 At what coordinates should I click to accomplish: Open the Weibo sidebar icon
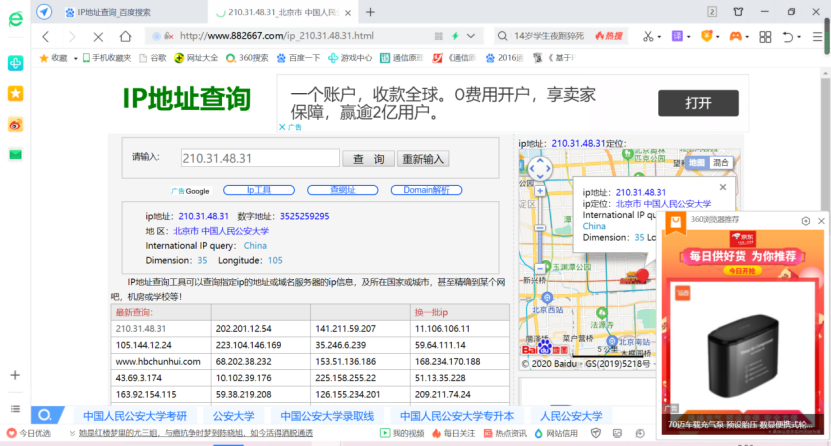15,125
